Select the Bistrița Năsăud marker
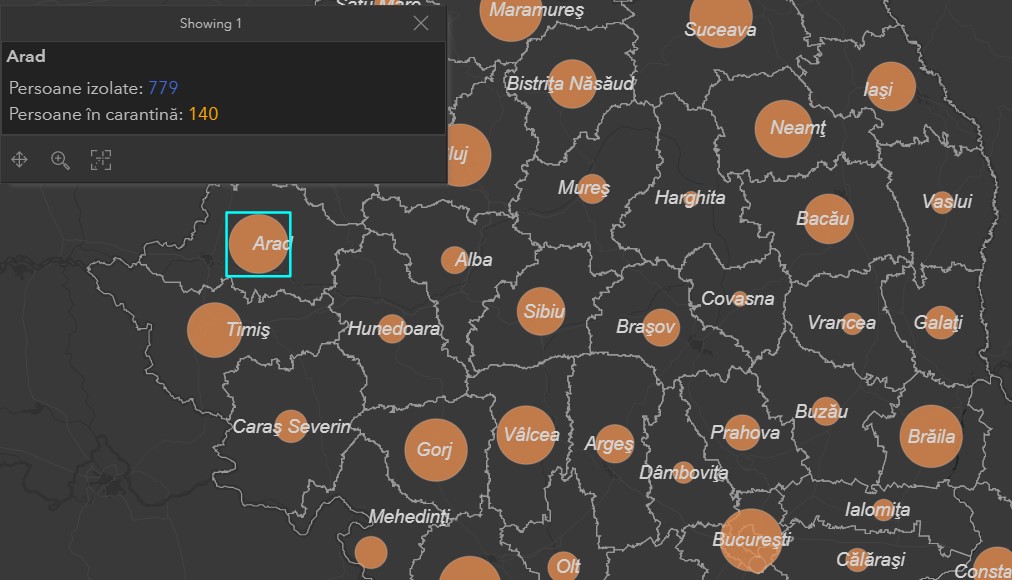The height and width of the screenshot is (580, 1012). click(571, 84)
